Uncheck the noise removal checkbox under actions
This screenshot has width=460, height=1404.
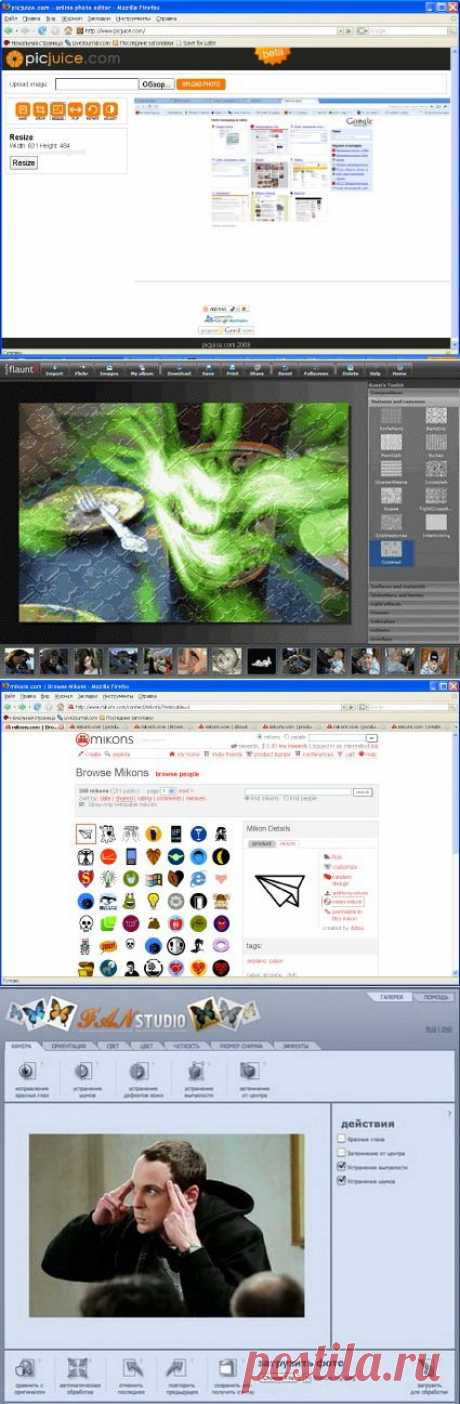[x=342, y=1181]
